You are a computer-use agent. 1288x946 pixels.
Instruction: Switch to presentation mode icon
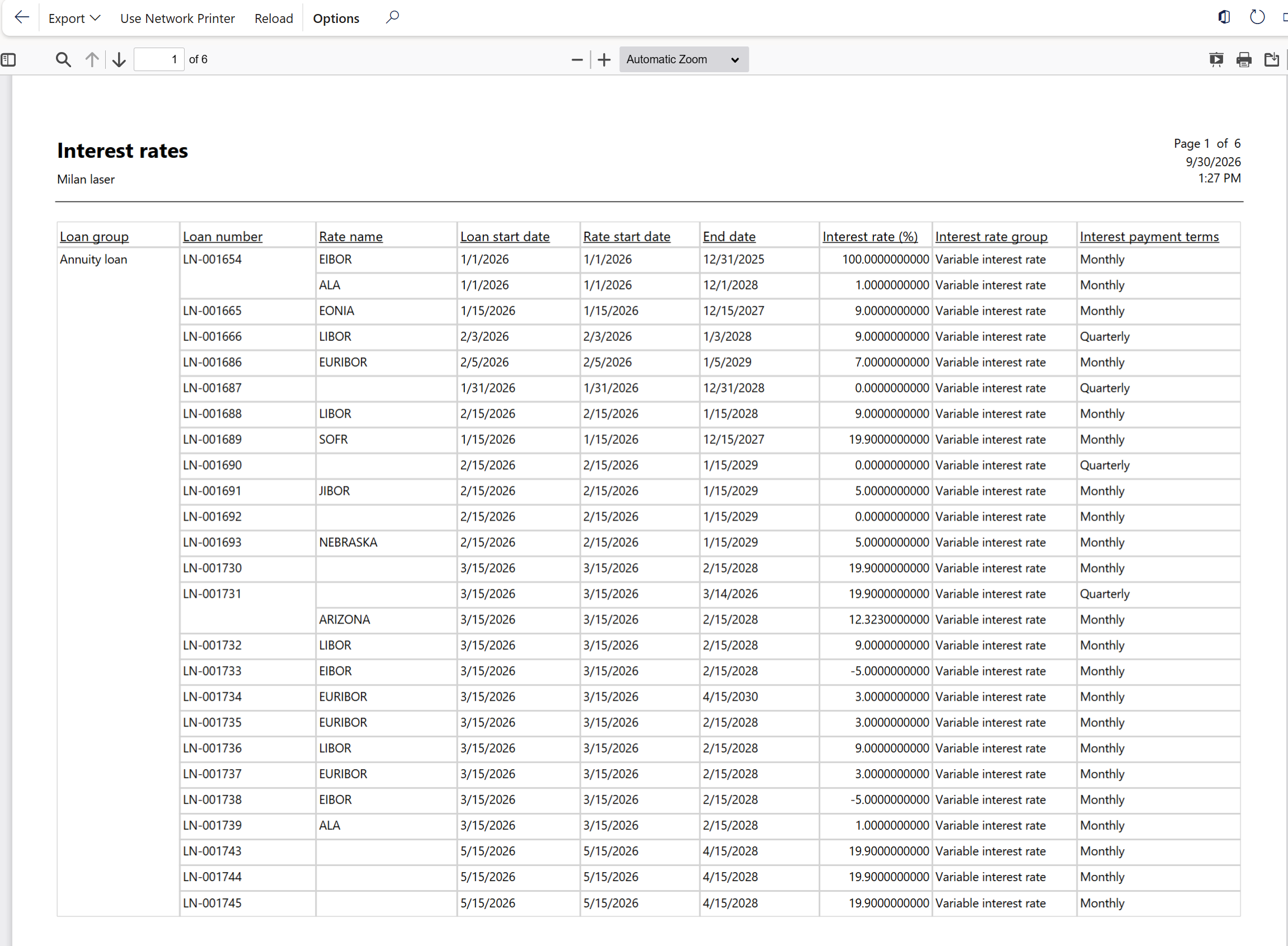point(1216,59)
